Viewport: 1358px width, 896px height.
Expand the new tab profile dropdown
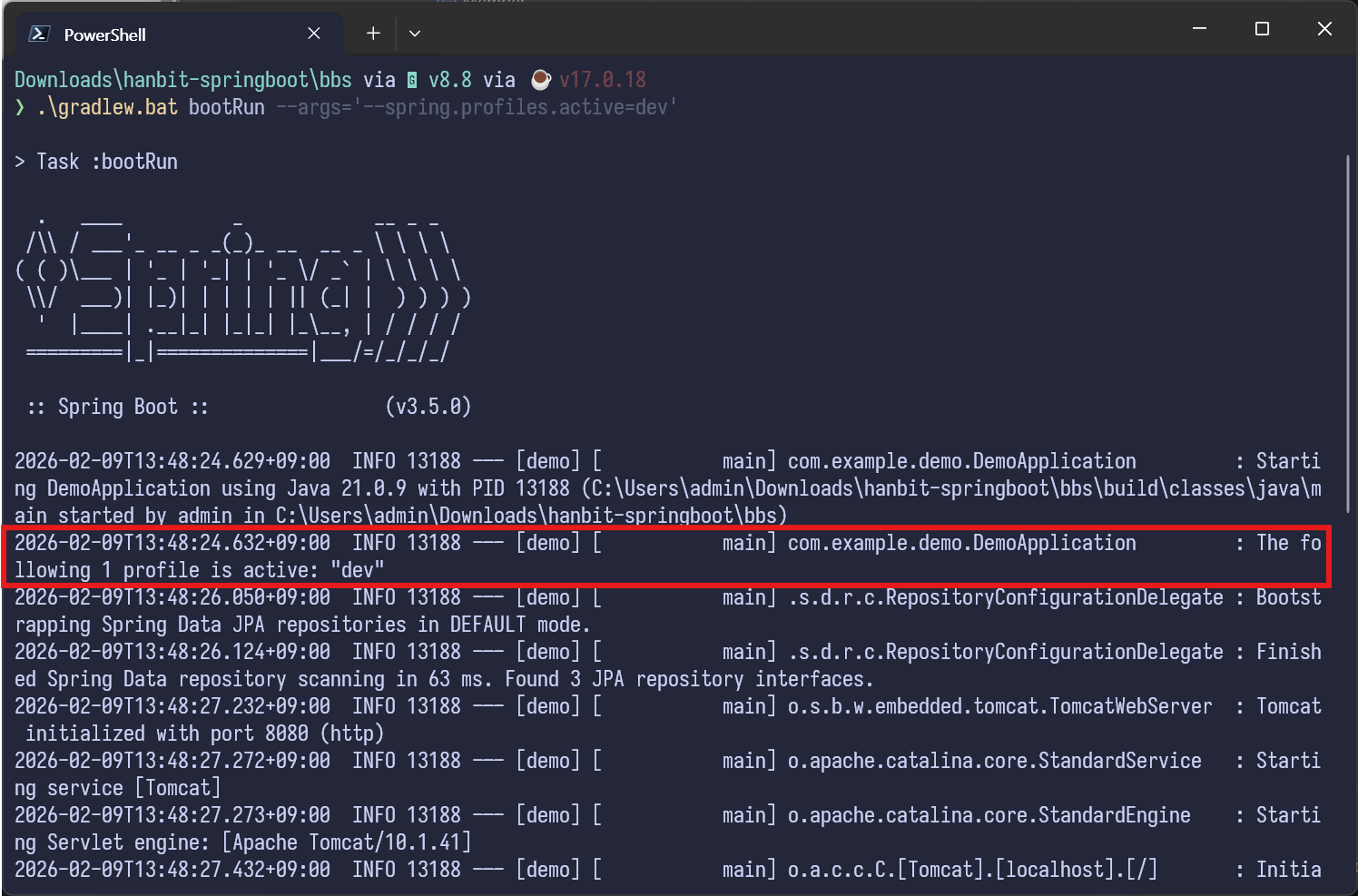[415, 34]
